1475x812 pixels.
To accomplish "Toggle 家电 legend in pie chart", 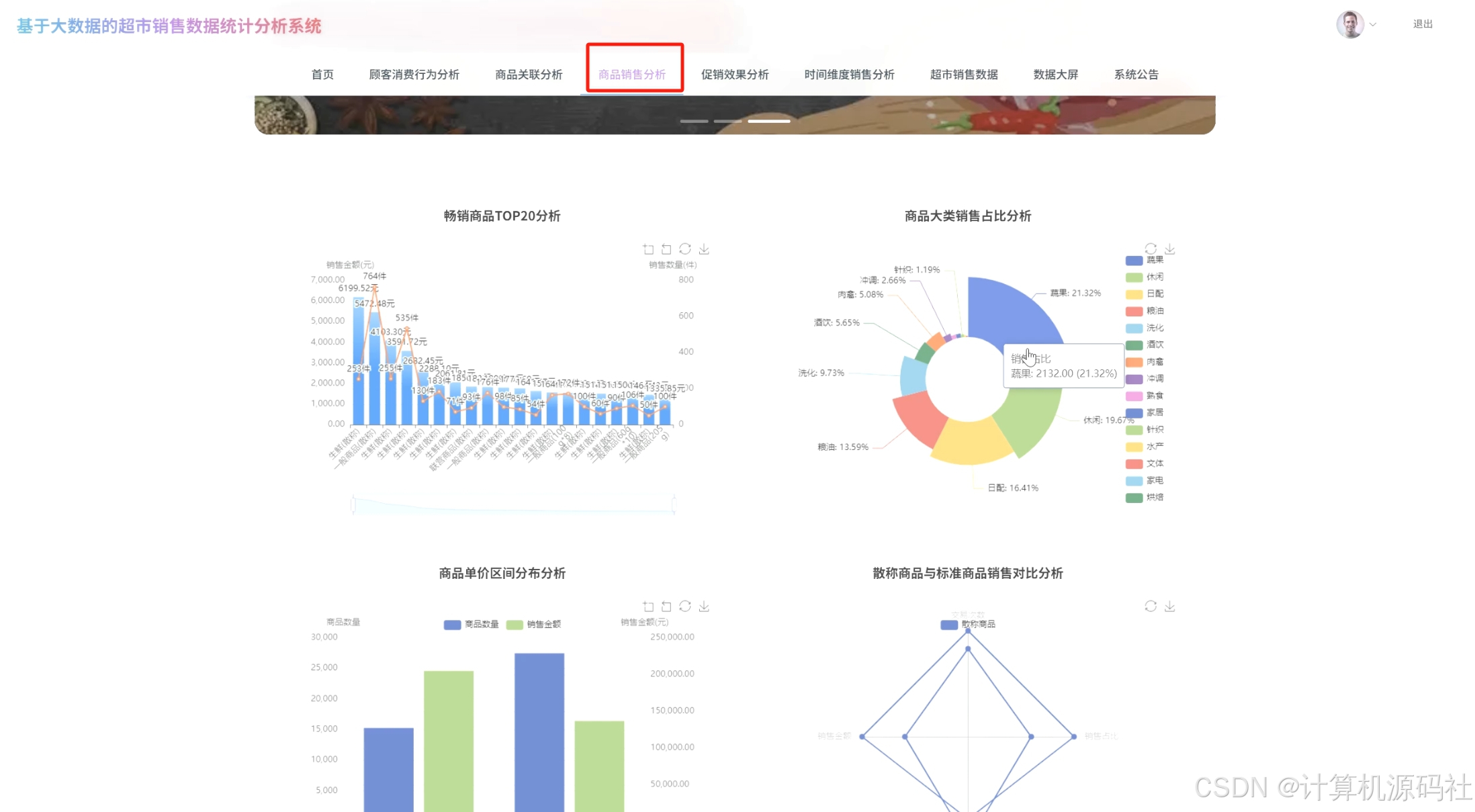I will tap(1145, 480).
